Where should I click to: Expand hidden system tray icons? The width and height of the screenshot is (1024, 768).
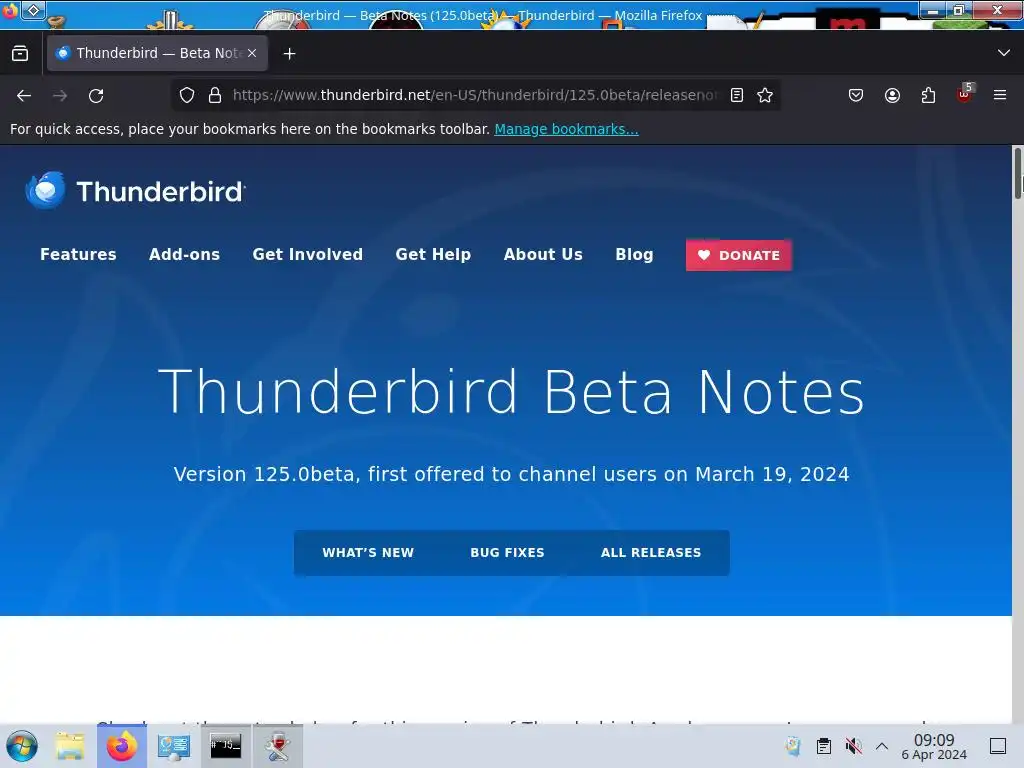[x=882, y=746]
